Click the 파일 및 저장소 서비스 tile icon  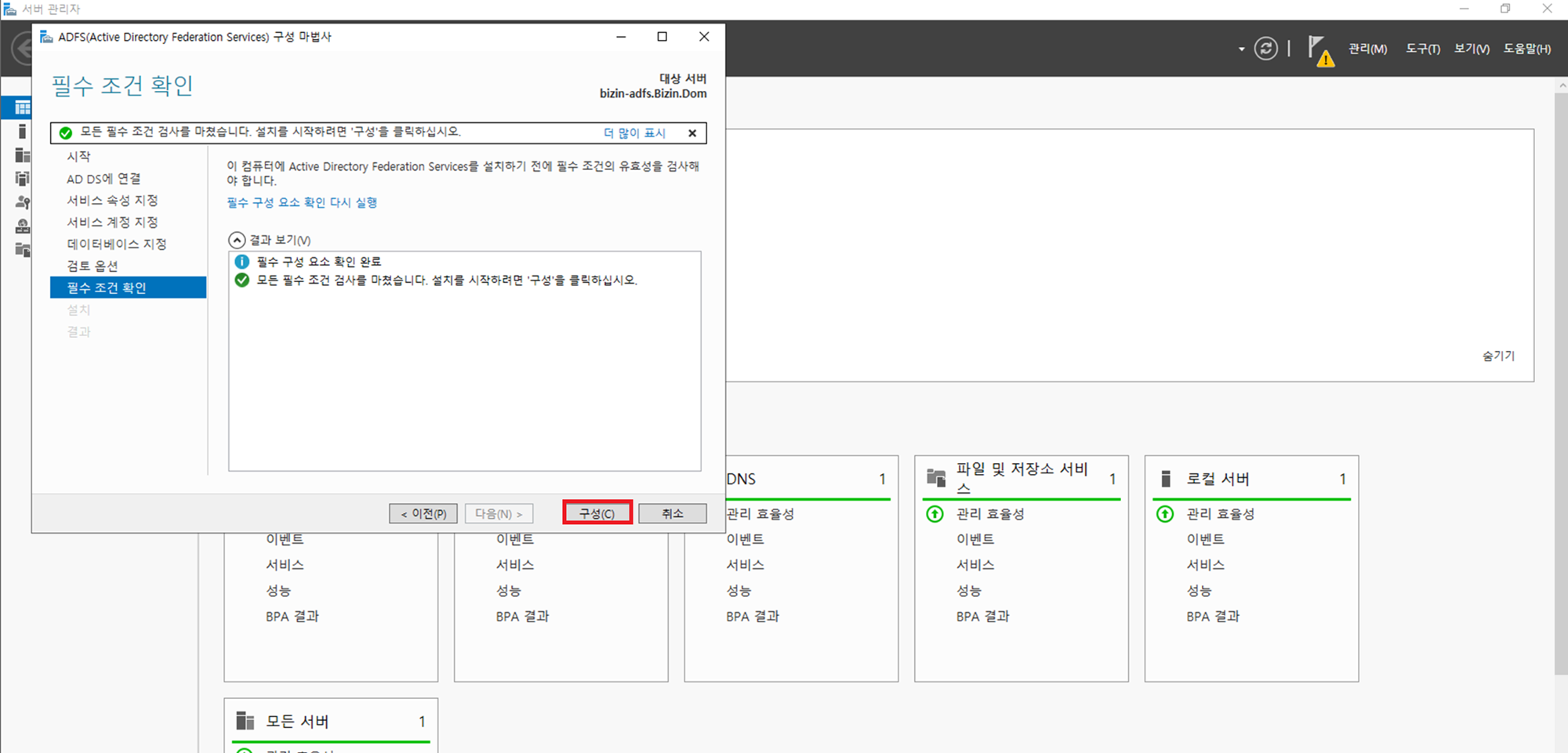(x=936, y=478)
